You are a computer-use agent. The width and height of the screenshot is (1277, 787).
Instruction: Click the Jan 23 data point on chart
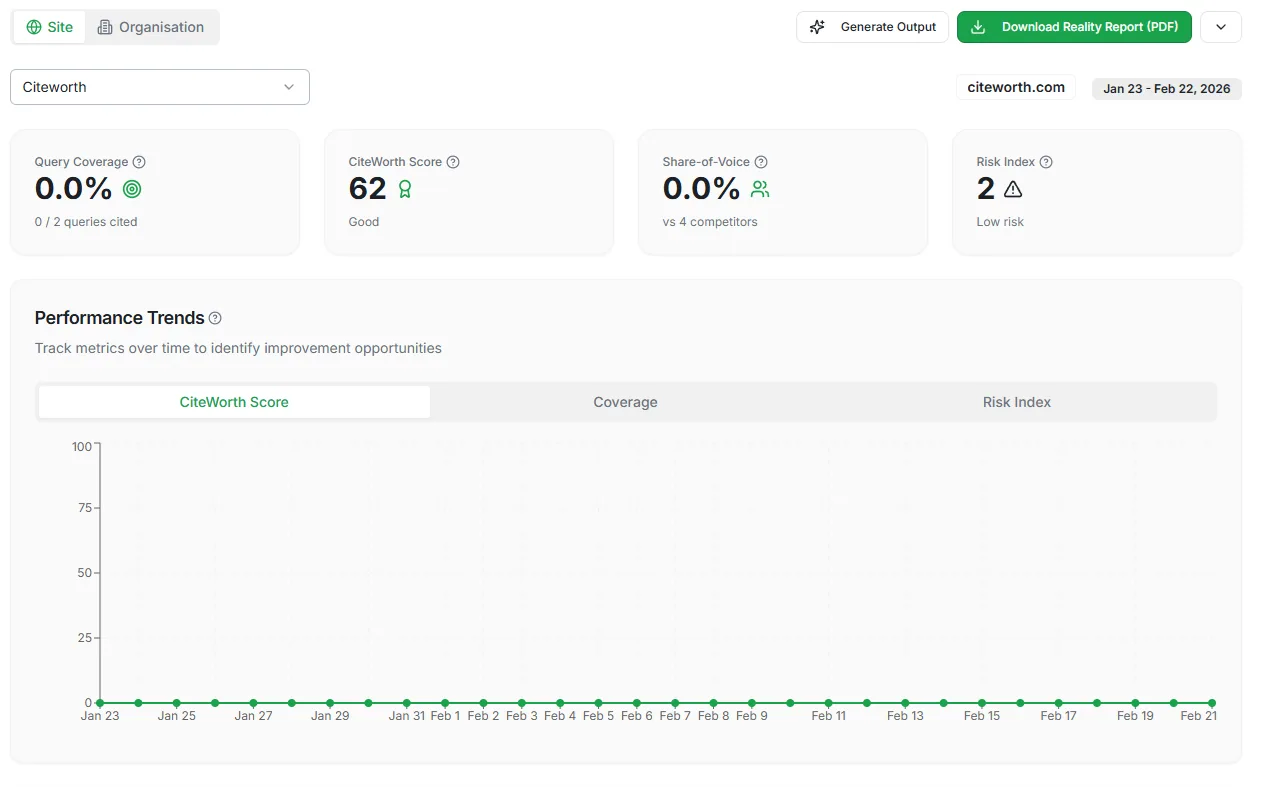coord(100,703)
